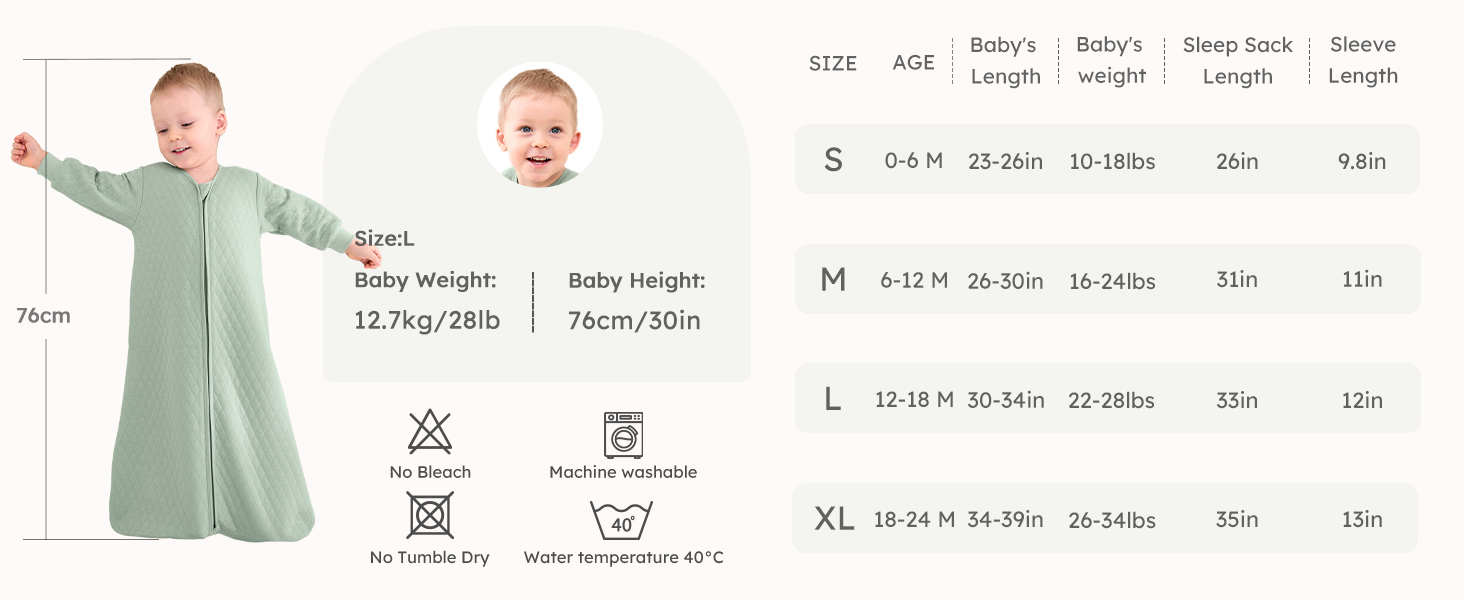Screen dimensions: 1464x600
Task: Click the 76cm/30in baby height value
Action: pos(634,321)
